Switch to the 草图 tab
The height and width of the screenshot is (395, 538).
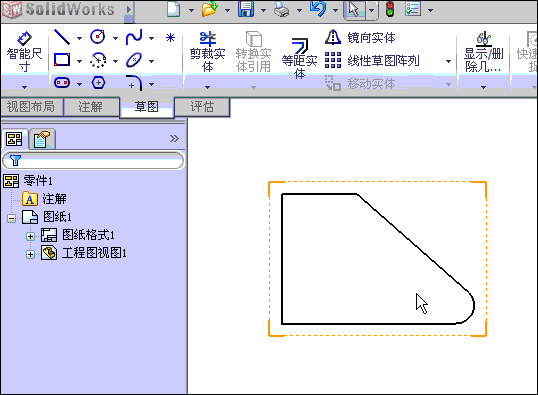click(x=147, y=107)
